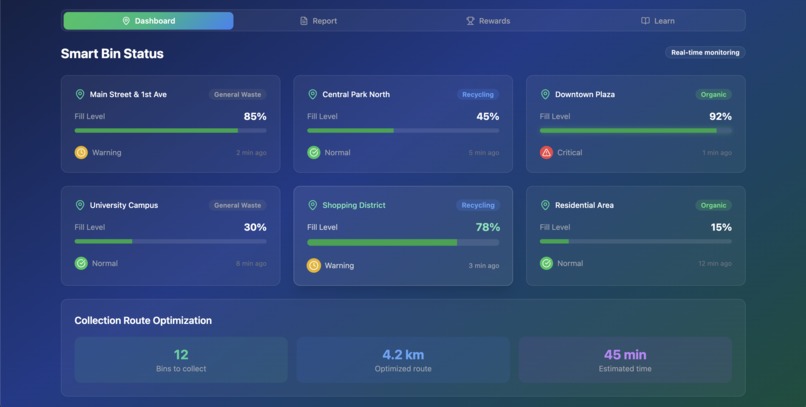
Task: Click the Collection Route Optimization heading
Action: [x=143, y=321]
